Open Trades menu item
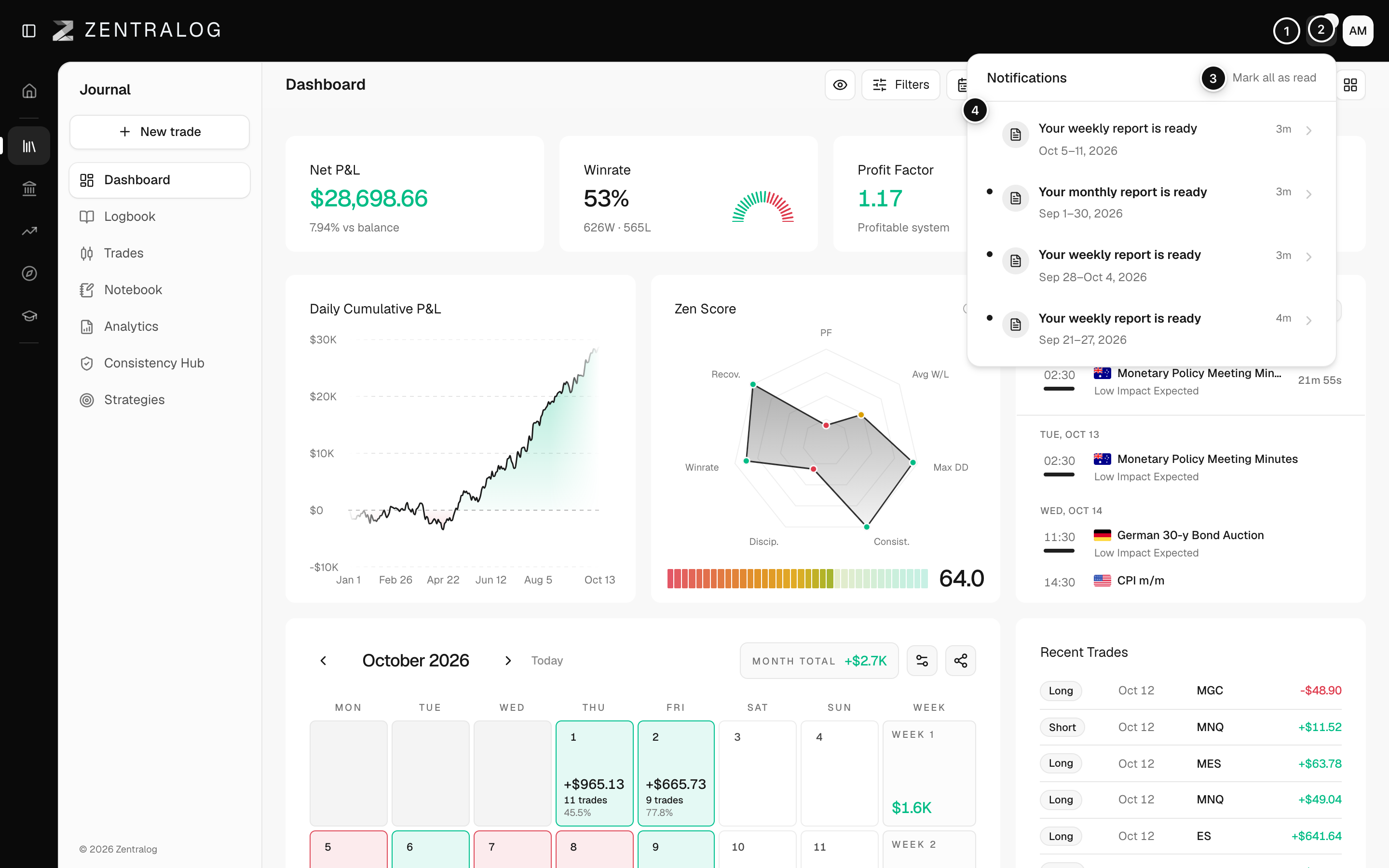The width and height of the screenshot is (1389, 868). (x=160, y=253)
